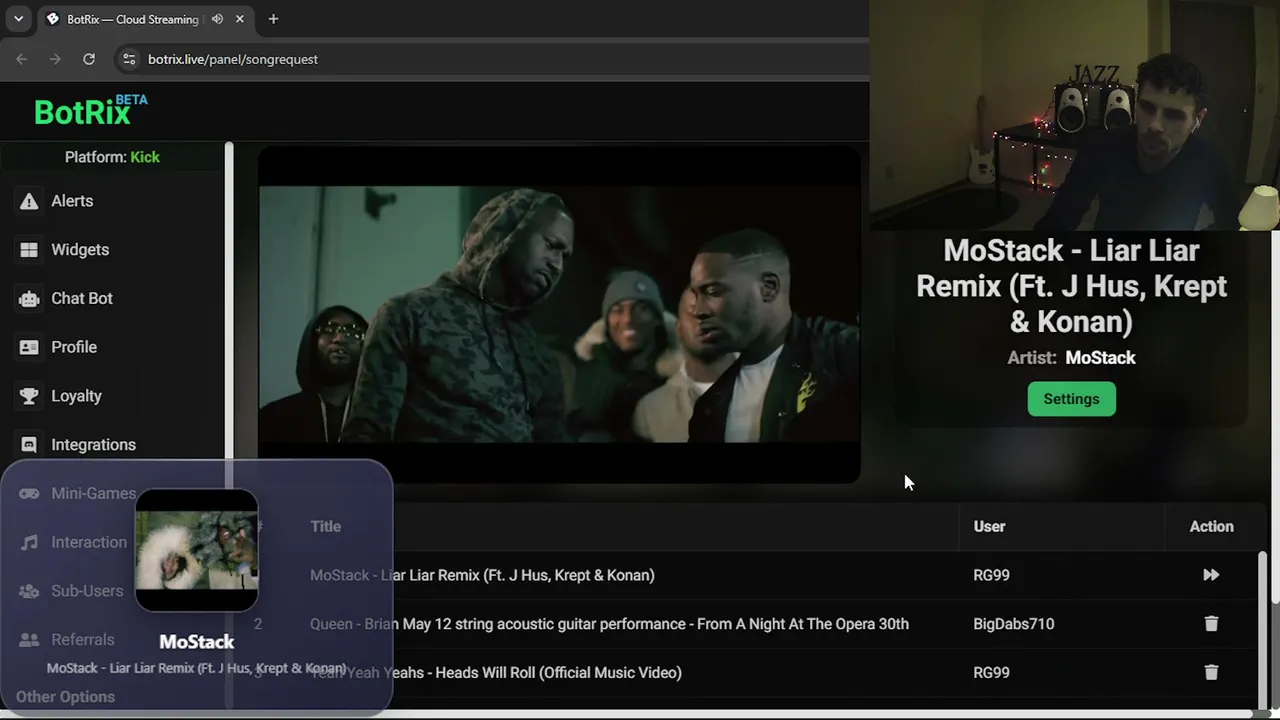This screenshot has width=1280, height=720.
Task: Select the Queen - Brian May row title
Action: click(x=609, y=624)
